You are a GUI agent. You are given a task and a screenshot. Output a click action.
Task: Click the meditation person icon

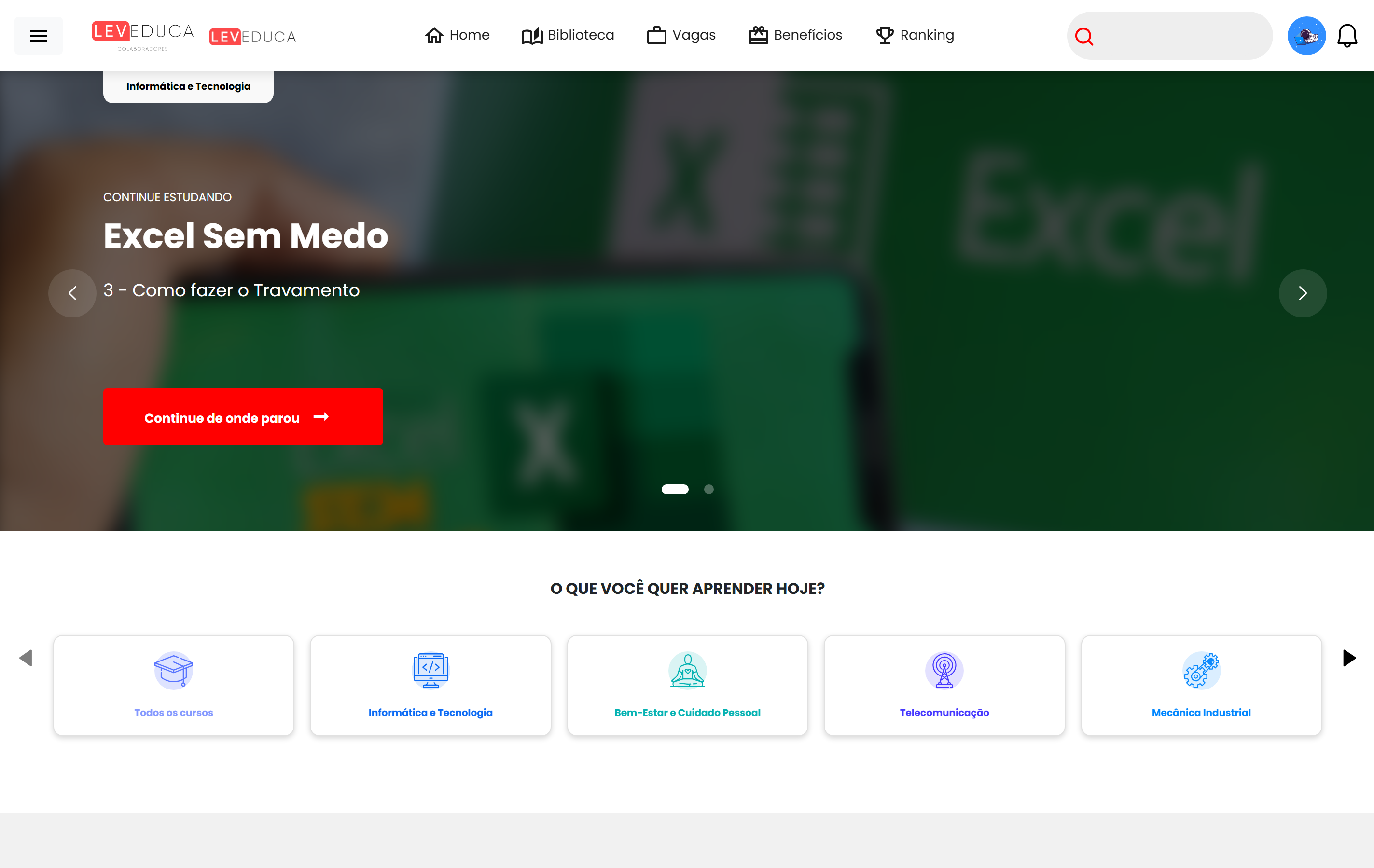(x=688, y=670)
